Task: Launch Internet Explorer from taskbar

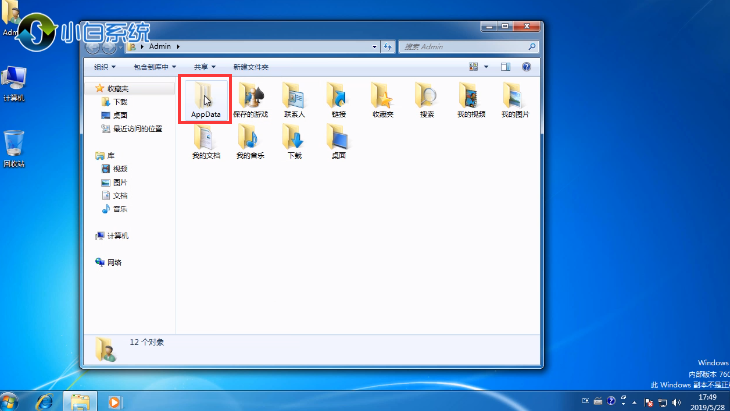Action: click(x=44, y=401)
